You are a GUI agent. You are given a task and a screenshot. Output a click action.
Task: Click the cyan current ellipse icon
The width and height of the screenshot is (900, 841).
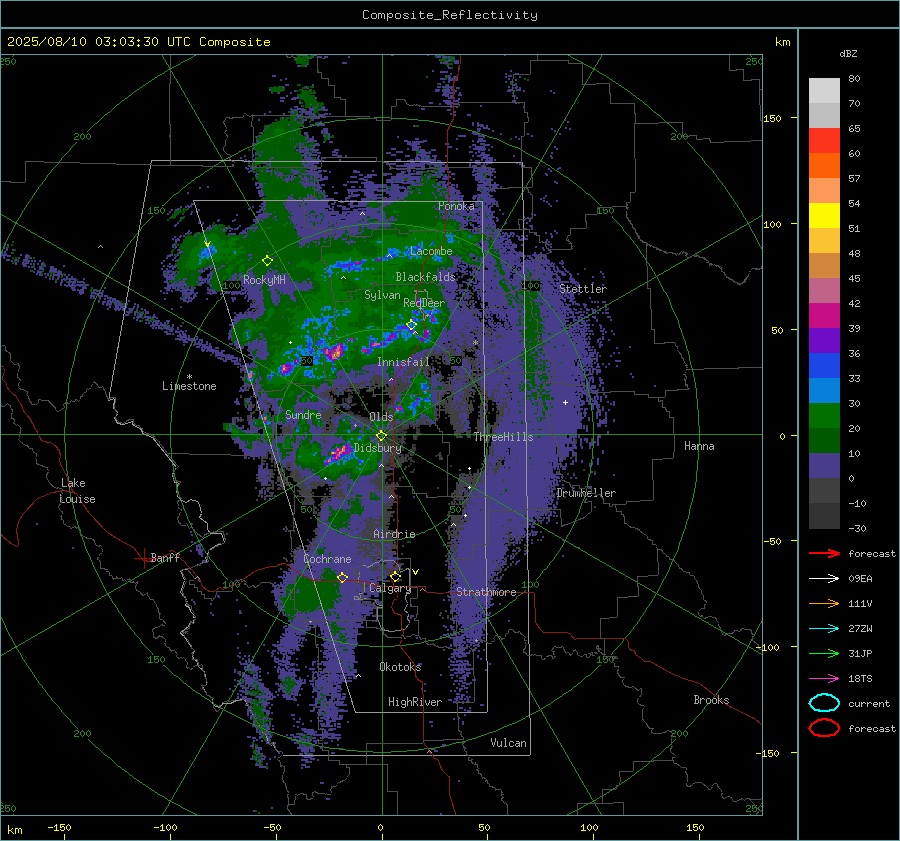pos(824,703)
